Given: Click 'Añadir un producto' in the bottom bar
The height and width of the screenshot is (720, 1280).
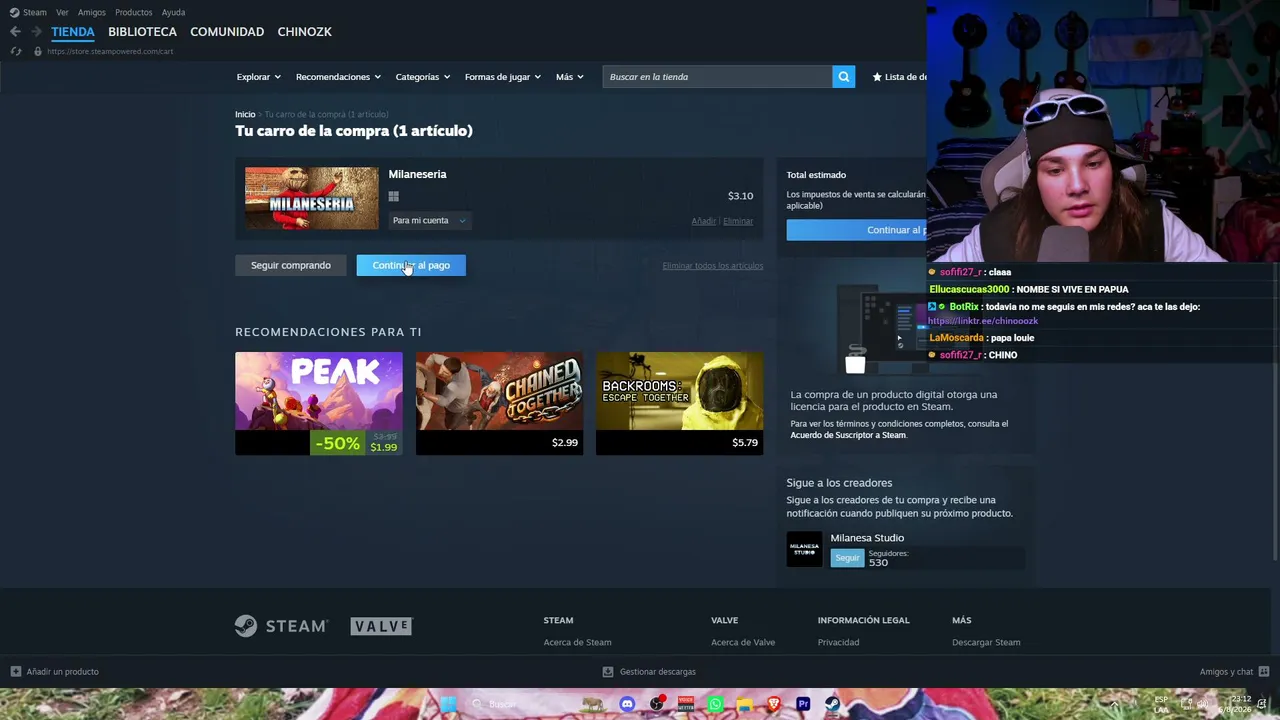Looking at the screenshot, I should 54,672.
